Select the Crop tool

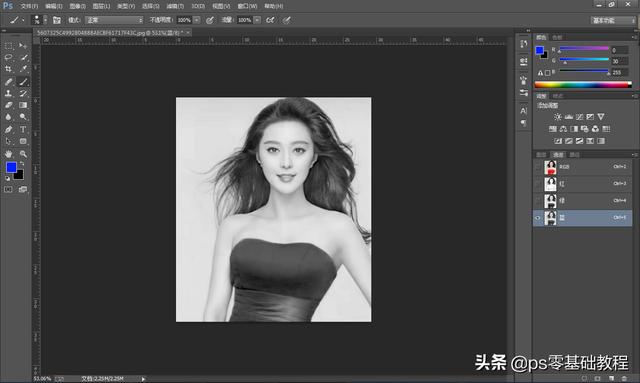8,69
